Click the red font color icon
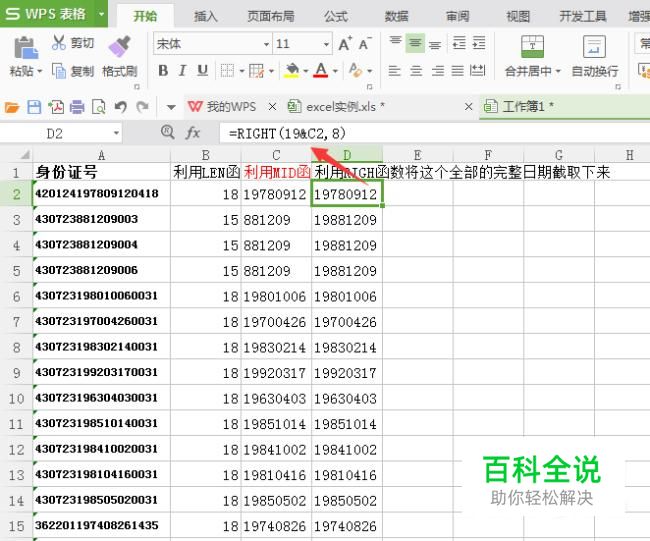This screenshot has height=541, width=650. (321, 71)
